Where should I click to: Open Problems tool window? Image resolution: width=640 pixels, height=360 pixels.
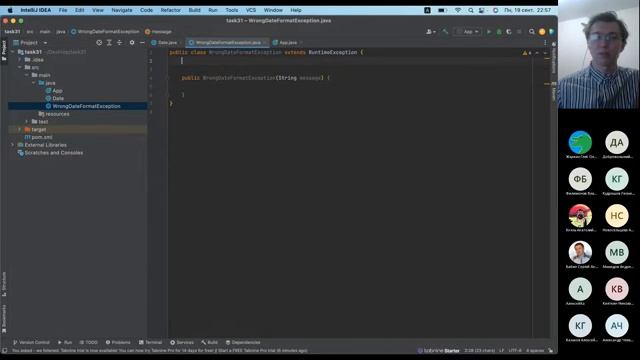(118, 342)
